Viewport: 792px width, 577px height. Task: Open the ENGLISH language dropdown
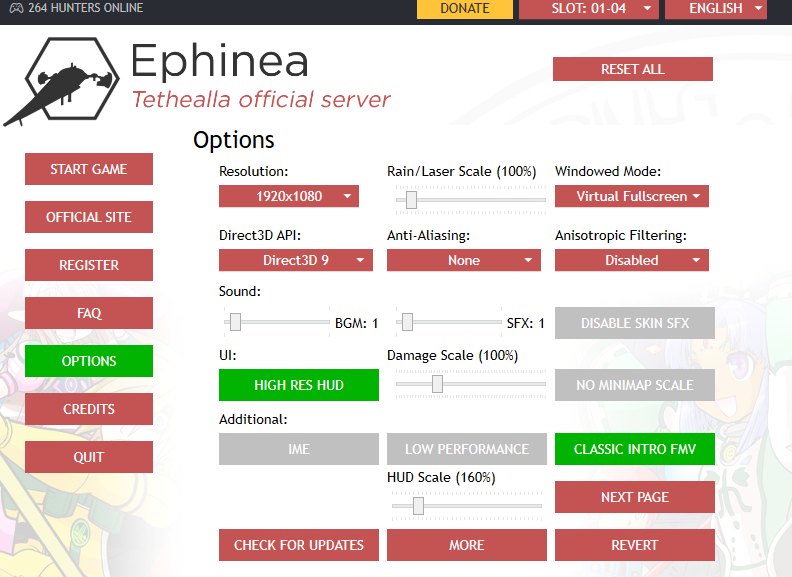tap(716, 9)
